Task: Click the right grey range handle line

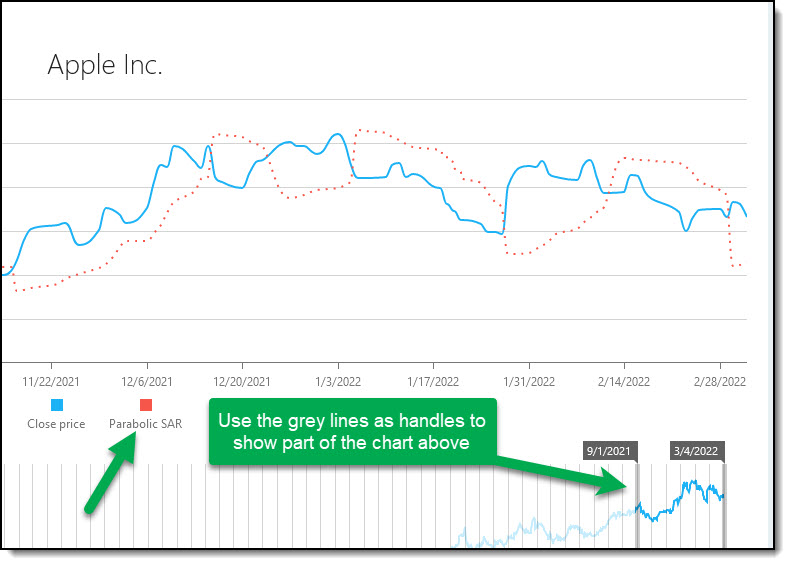Action: coord(725,505)
